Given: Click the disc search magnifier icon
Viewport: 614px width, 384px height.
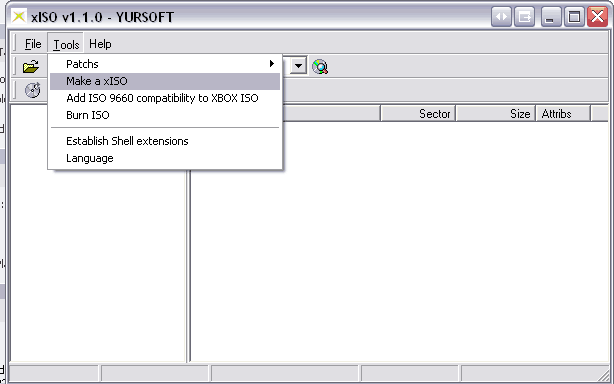Looking at the screenshot, I should [x=320, y=67].
